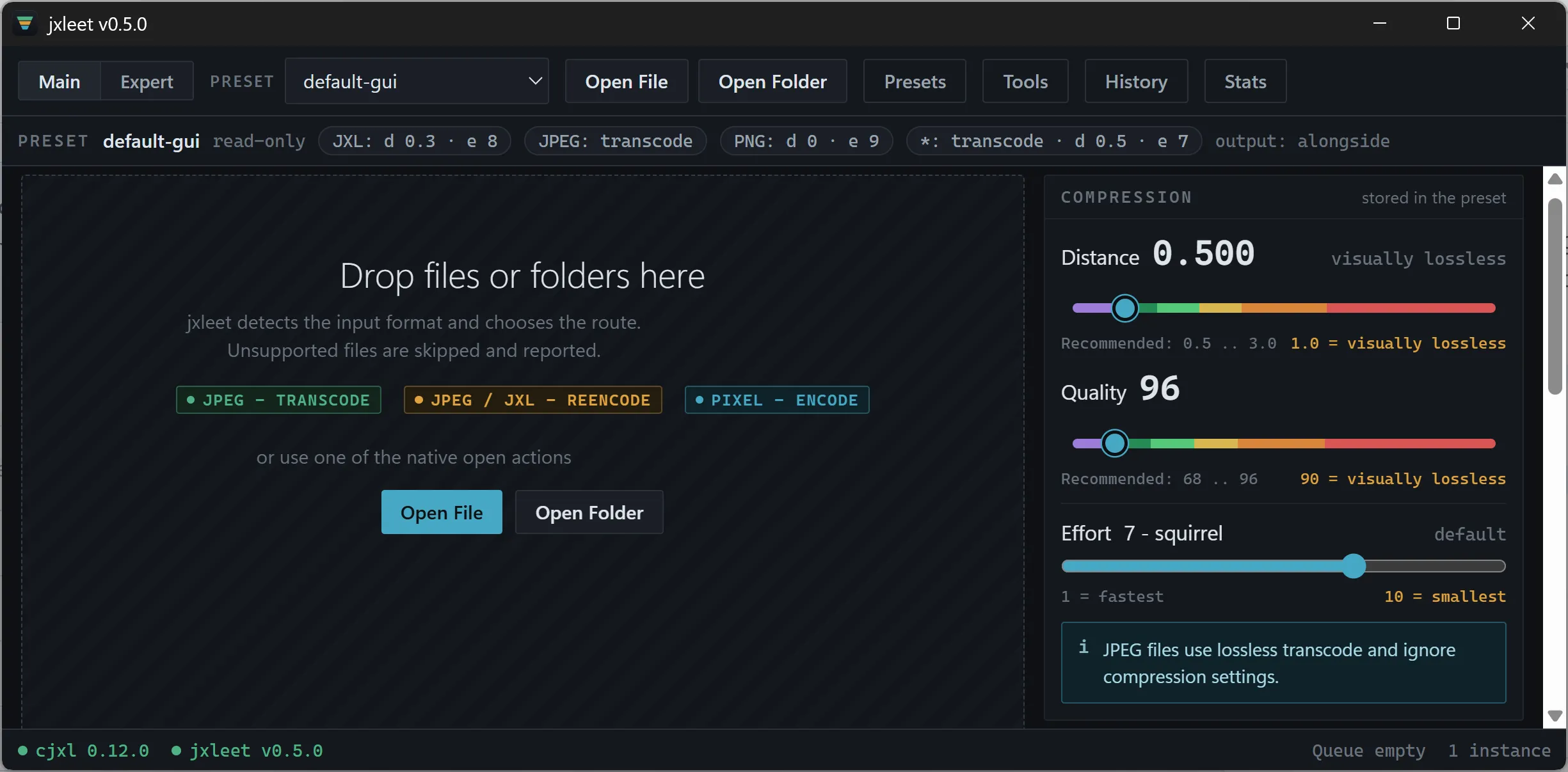Click the info icon in JPEG transcode note
1568x772 pixels.
(1084, 647)
